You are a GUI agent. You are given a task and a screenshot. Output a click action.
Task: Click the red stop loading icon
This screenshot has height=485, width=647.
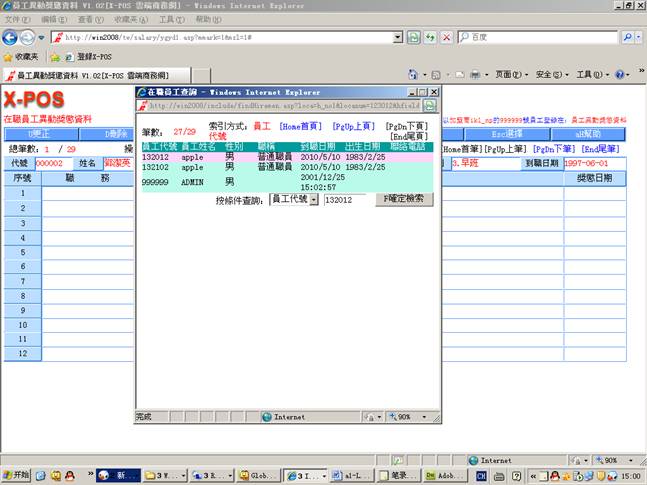(445, 37)
